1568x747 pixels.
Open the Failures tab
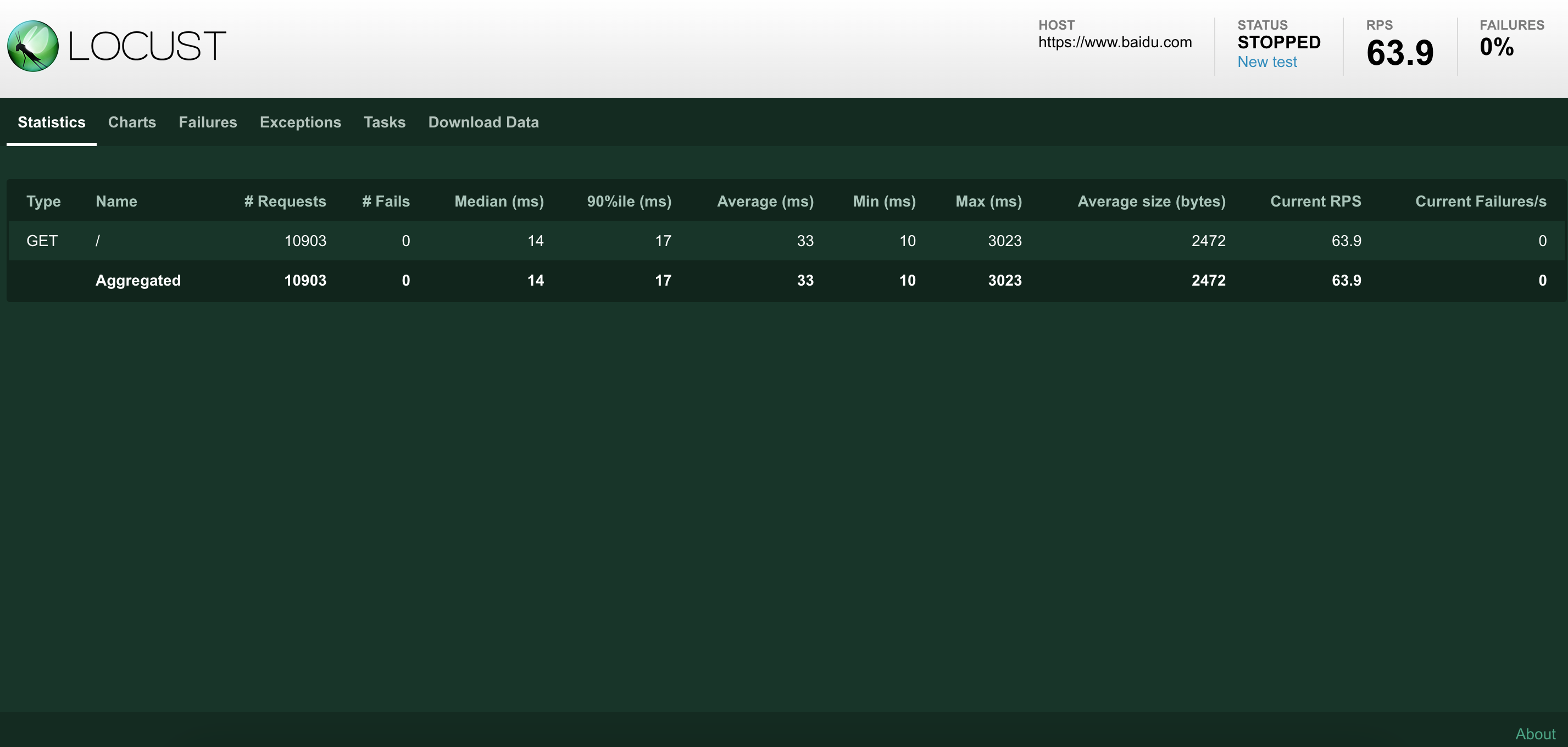(208, 122)
